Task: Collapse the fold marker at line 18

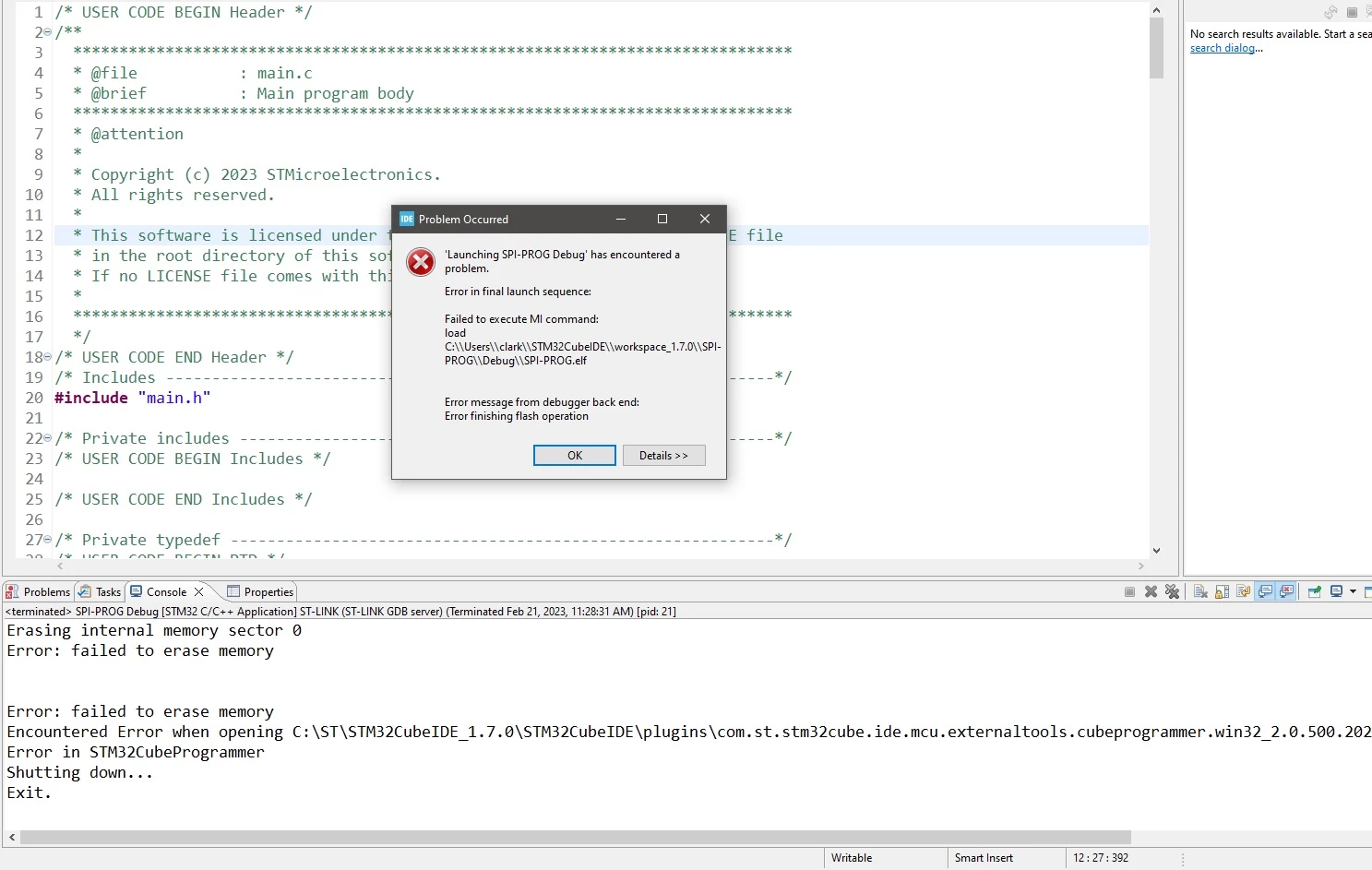Action: pos(48,357)
